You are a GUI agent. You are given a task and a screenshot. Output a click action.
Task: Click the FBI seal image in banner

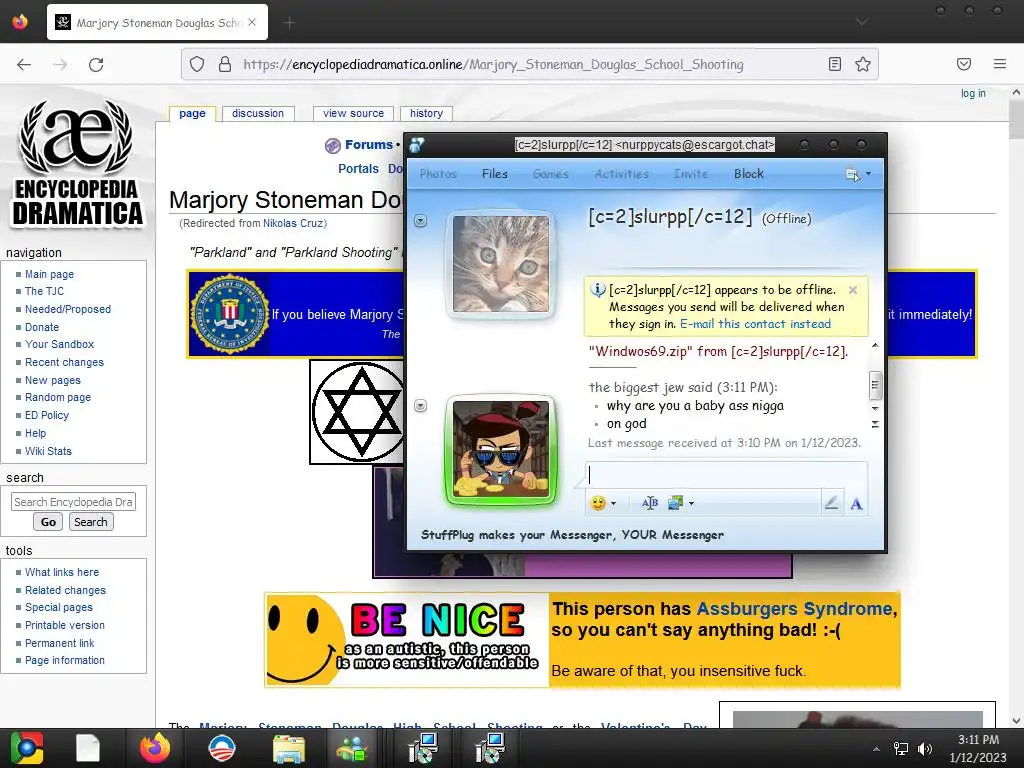tap(230, 314)
